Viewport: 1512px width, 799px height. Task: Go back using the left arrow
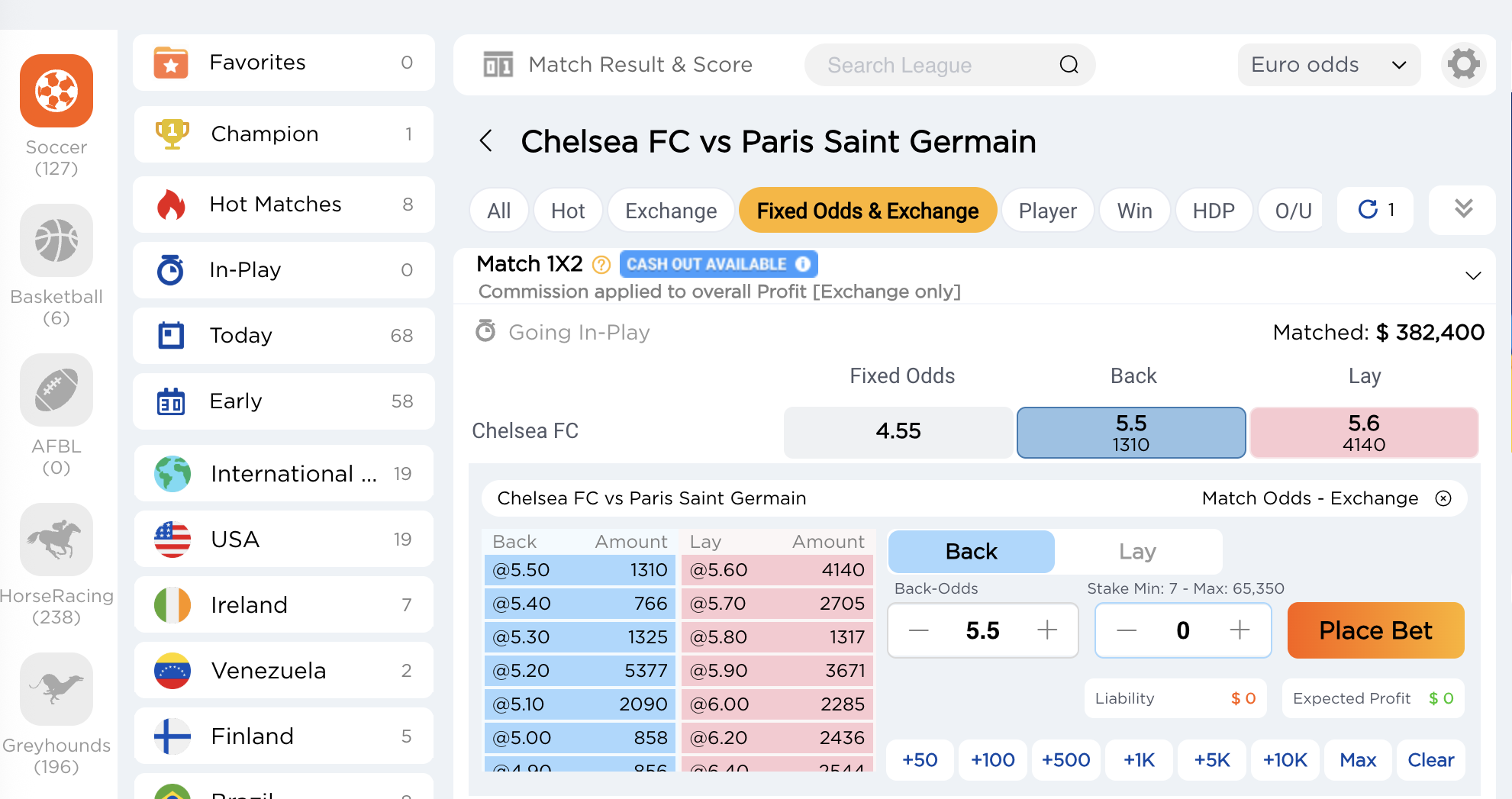(x=486, y=141)
